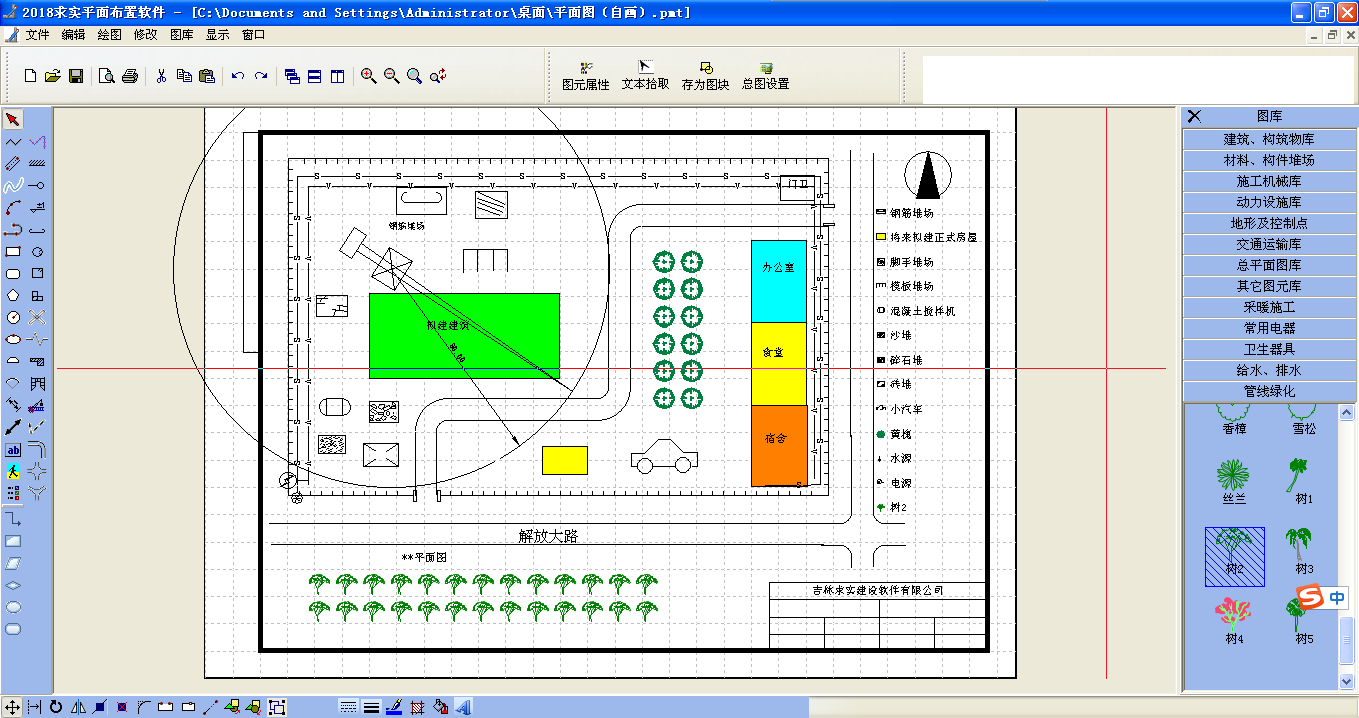Click the Undo arrow icon
1359x718 pixels.
click(x=238, y=76)
